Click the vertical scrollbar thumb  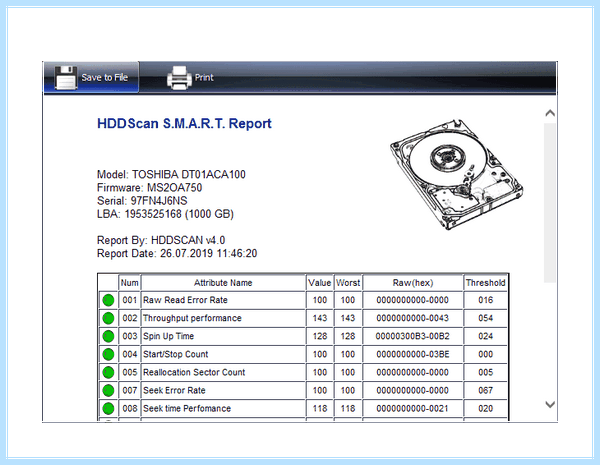pyautogui.click(x=550, y=203)
